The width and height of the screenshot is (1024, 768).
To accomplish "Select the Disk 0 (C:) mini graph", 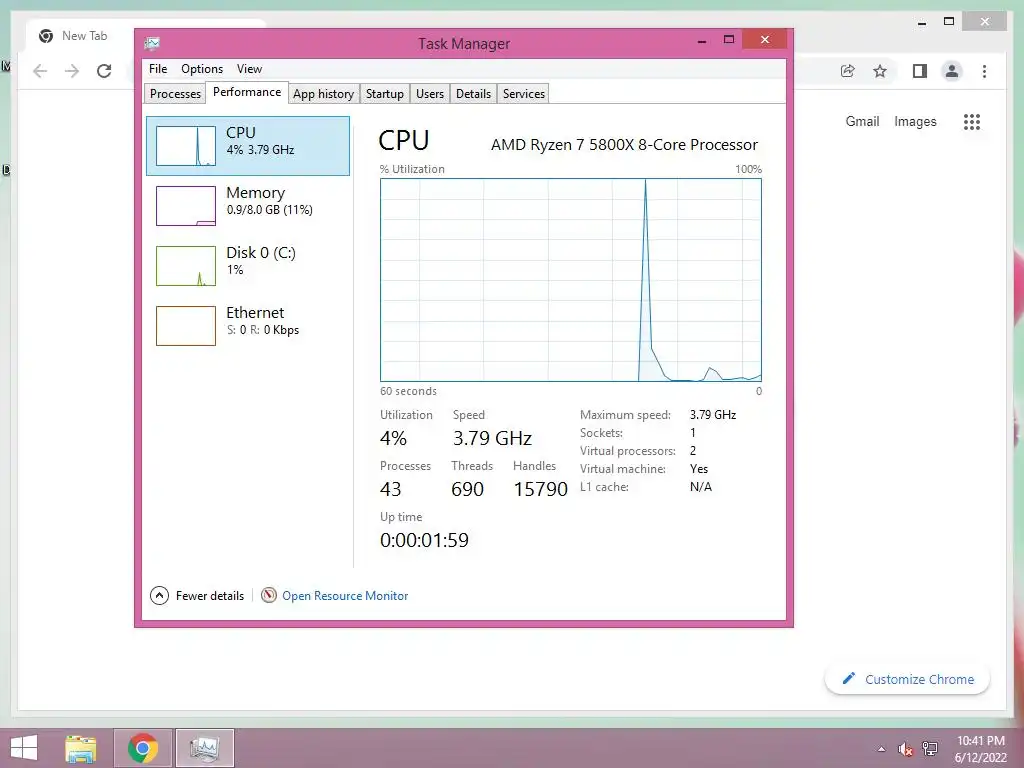I will (x=185, y=266).
